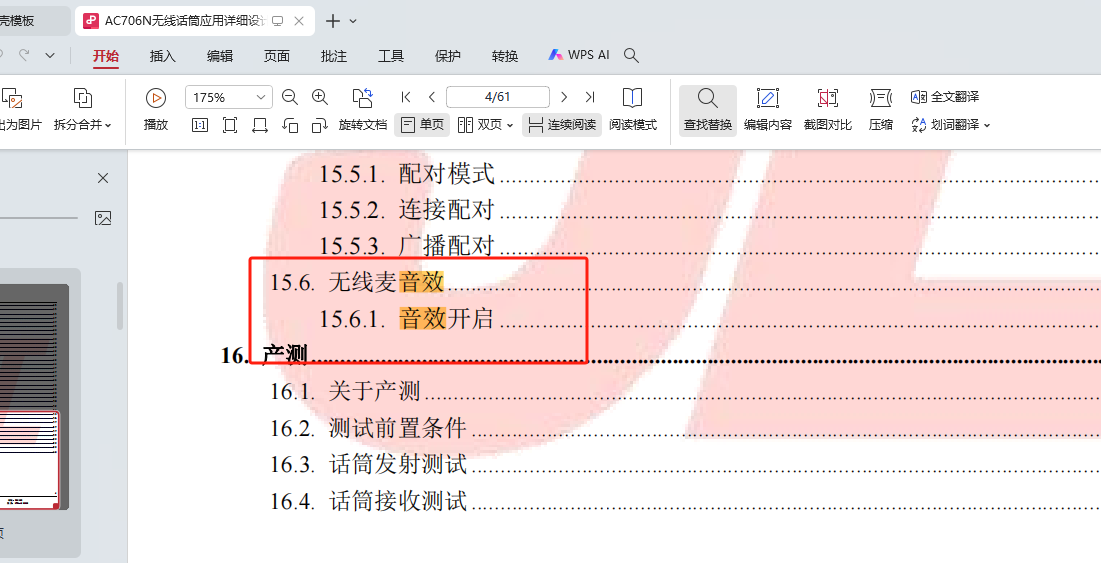Go to next page
Viewport: 1101px width, 563px height.
click(x=564, y=97)
